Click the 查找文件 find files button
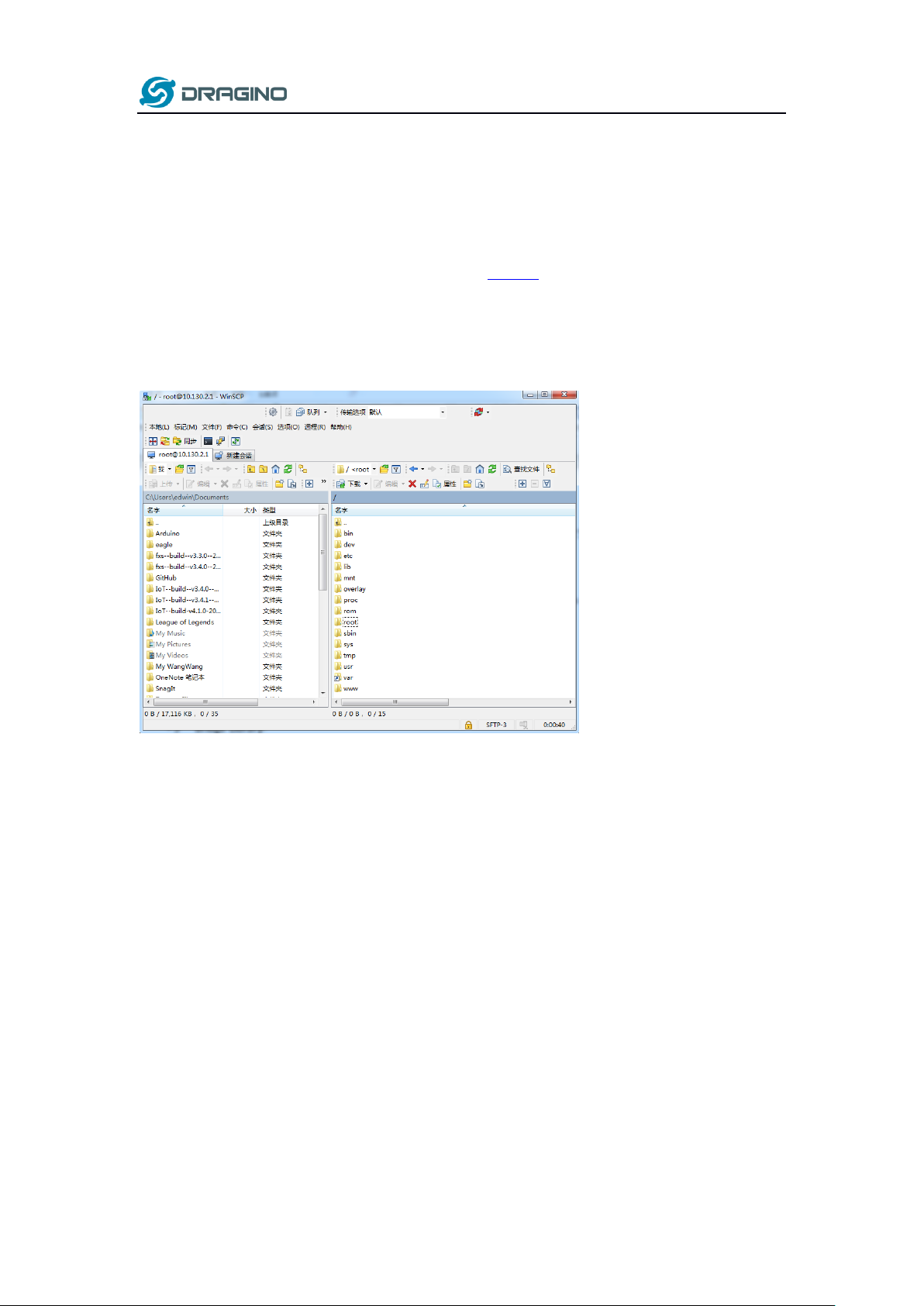Viewport: 924px width, 1306px height. point(521,469)
